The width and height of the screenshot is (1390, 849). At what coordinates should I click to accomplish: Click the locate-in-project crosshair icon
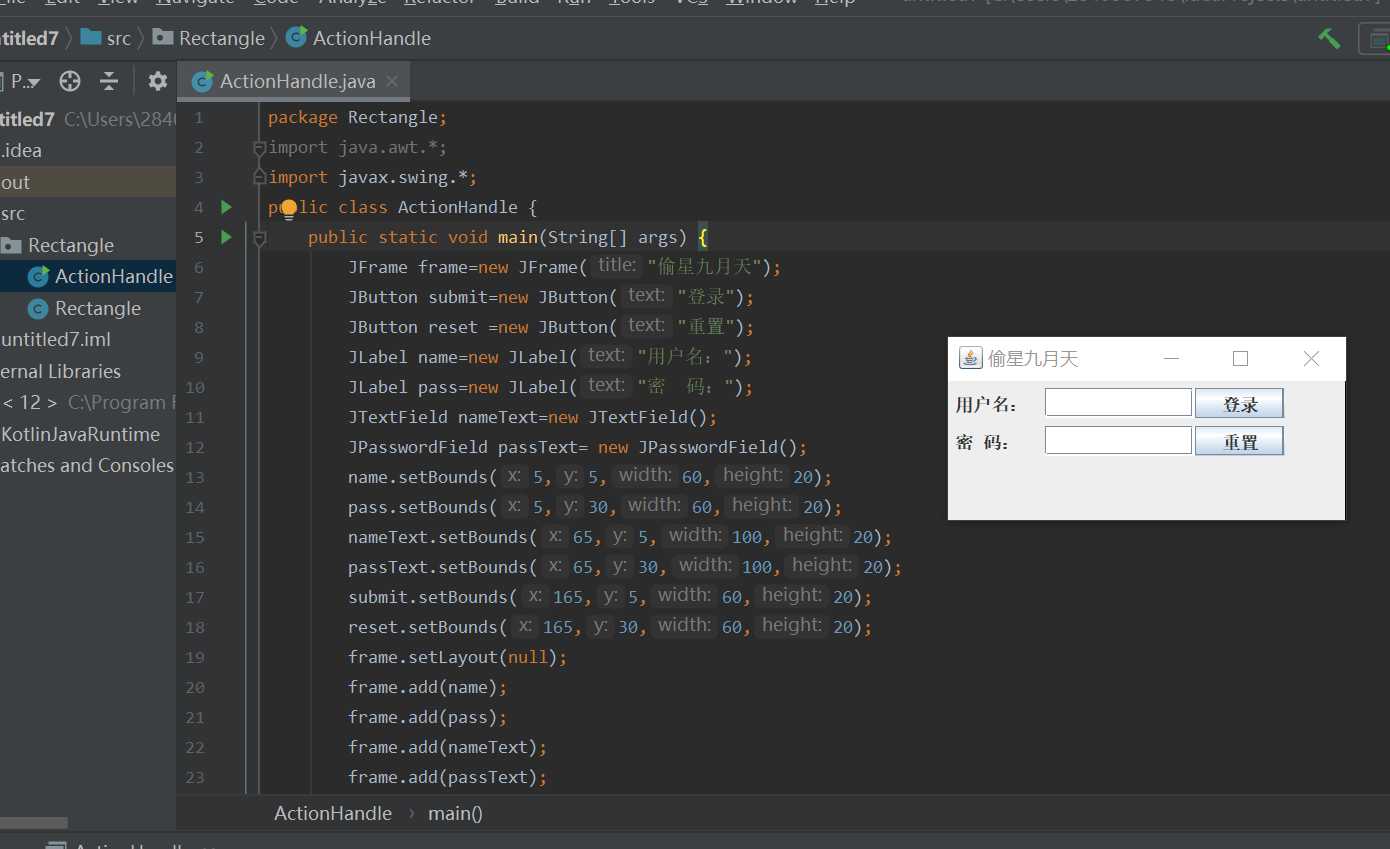pos(69,81)
